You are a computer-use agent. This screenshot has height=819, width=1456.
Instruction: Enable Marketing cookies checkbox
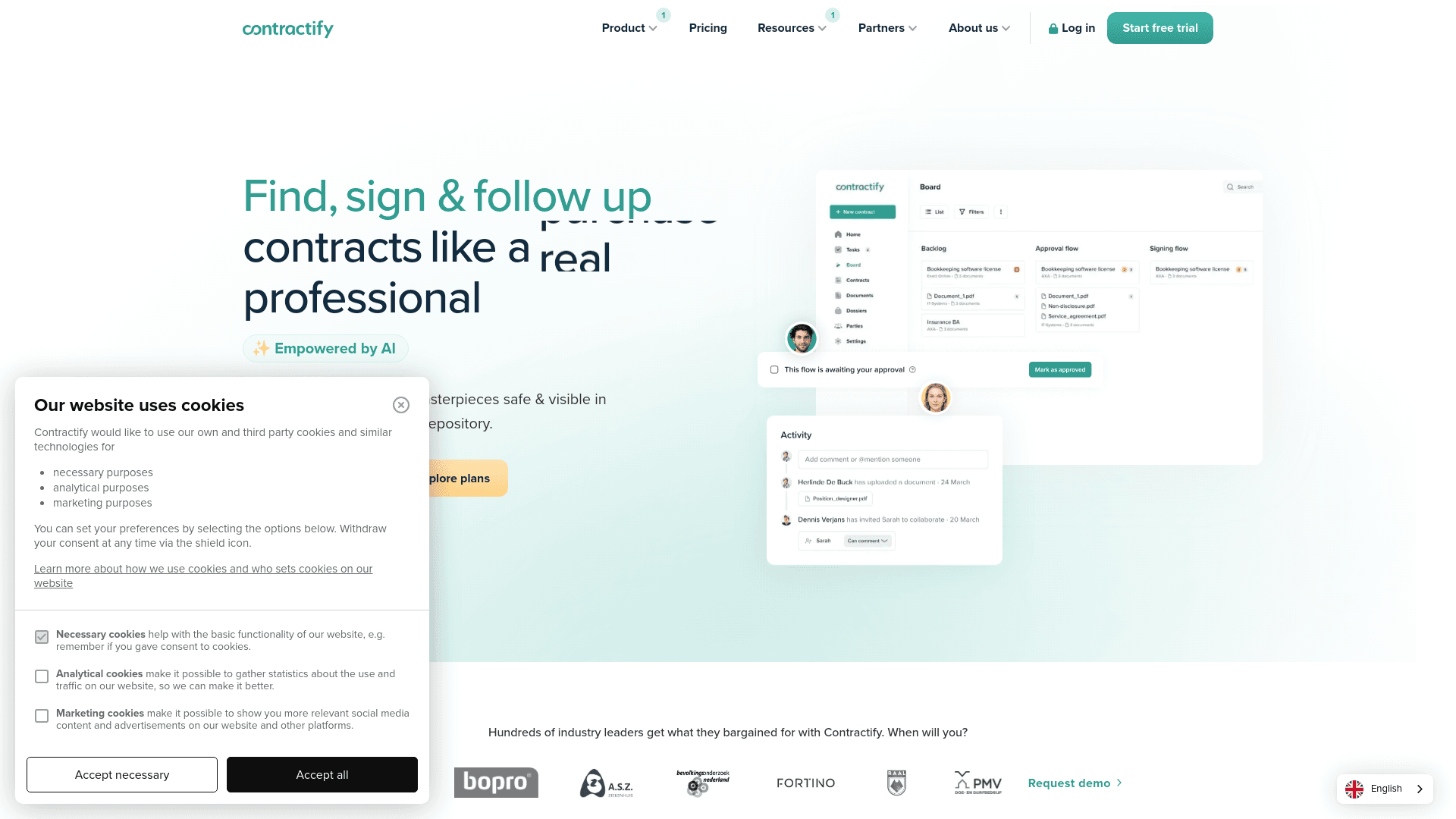pos(41,716)
